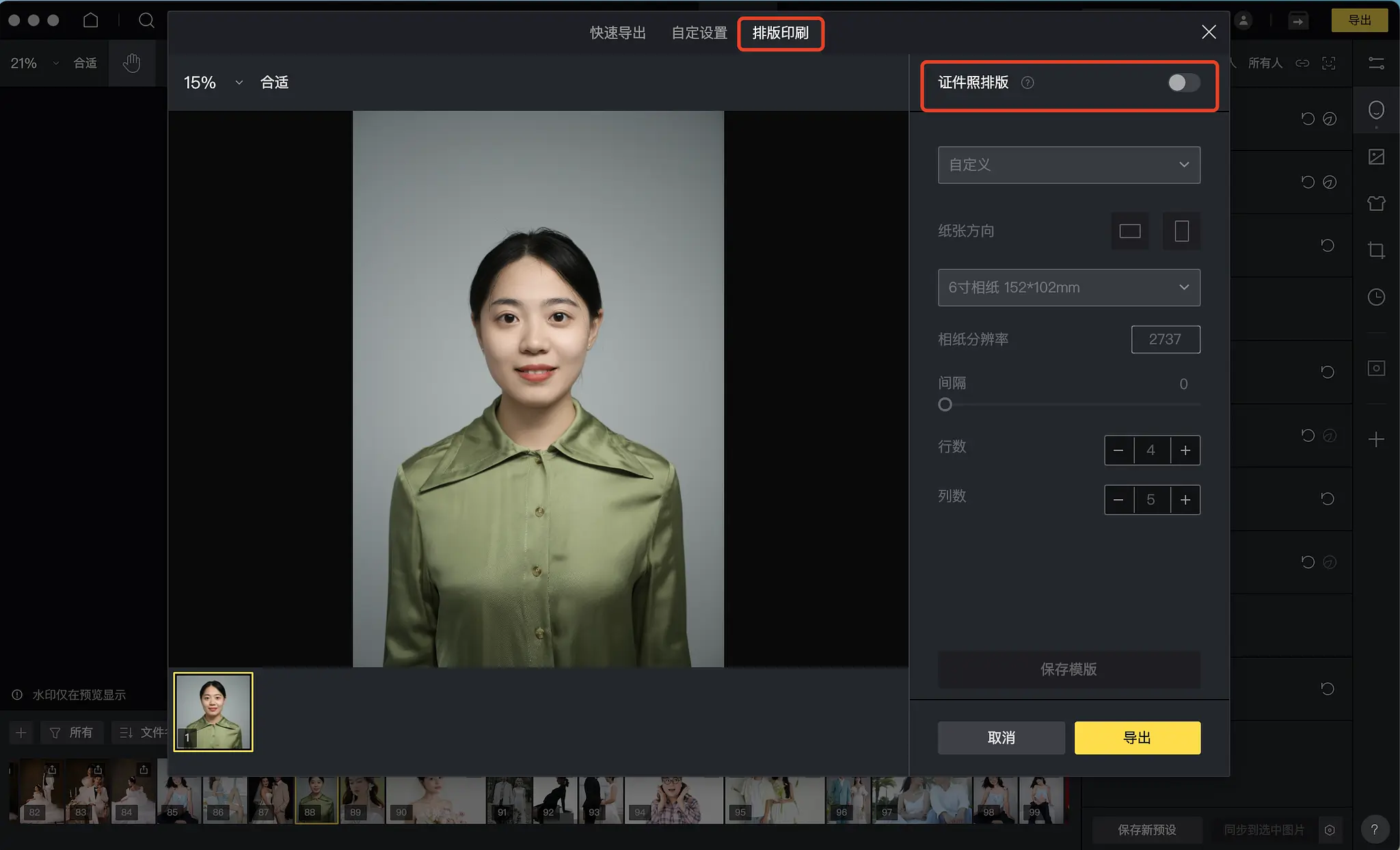Open the 文件 sort dropdown
Viewport: 1400px width, 850px height.
click(x=142, y=732)
